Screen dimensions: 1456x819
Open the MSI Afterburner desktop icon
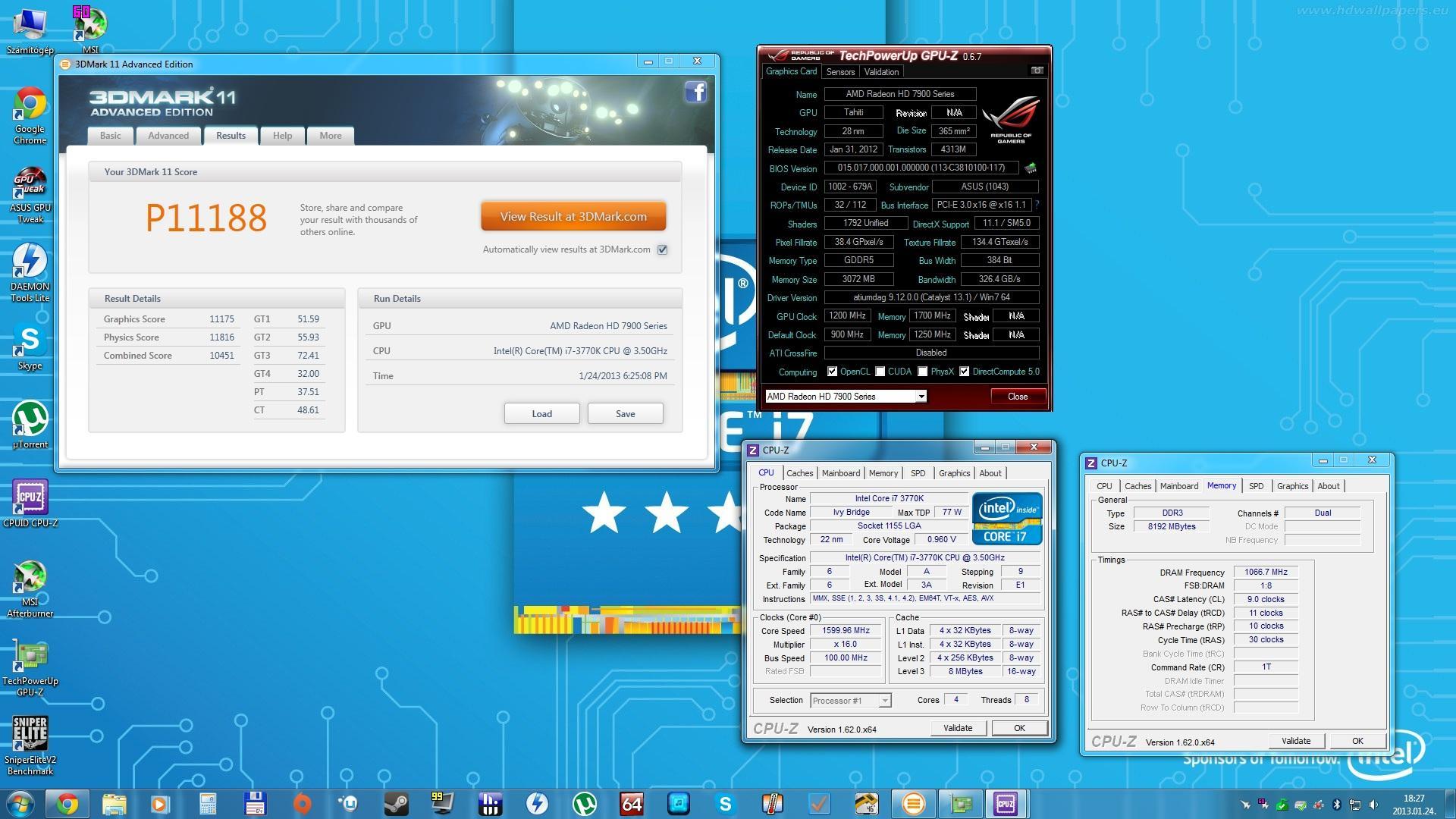pos(30,589)
